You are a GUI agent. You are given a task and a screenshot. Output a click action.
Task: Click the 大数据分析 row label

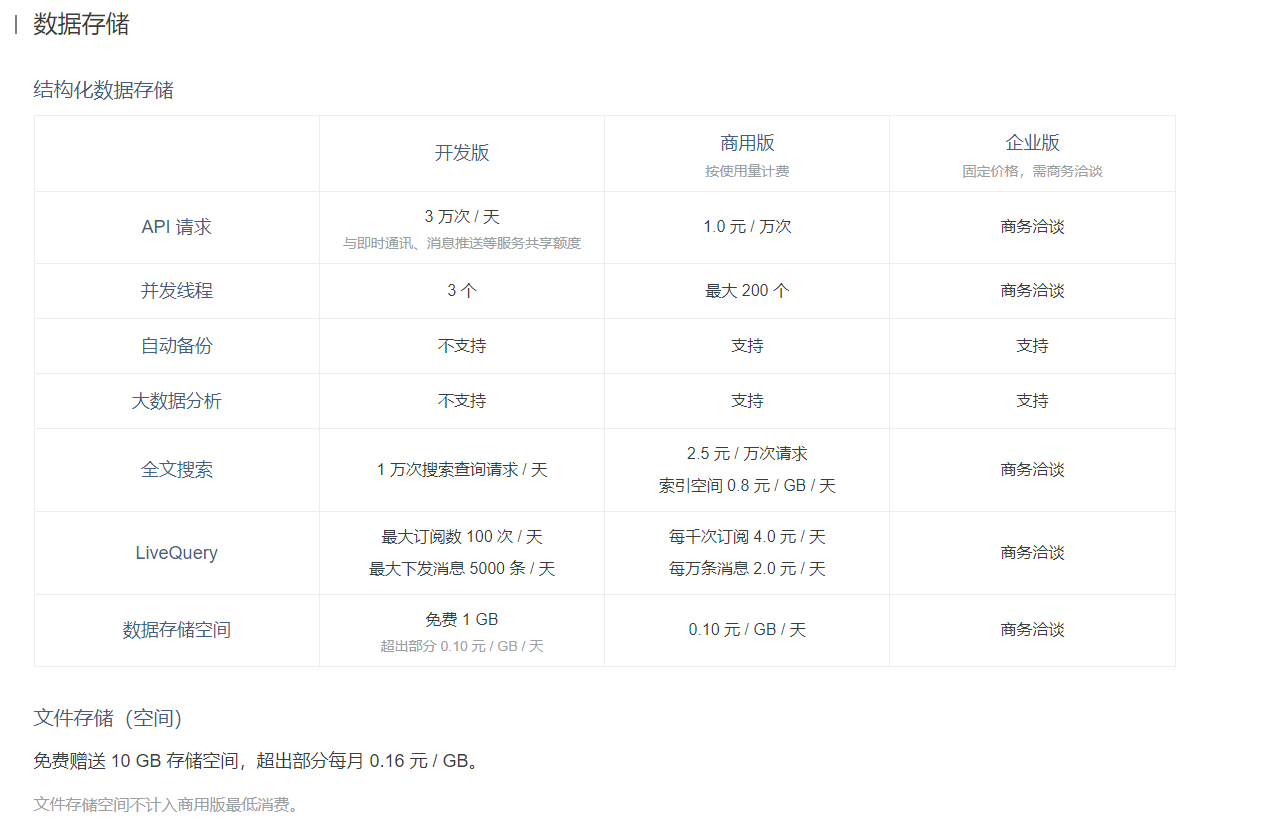click(x=176, y=399)
